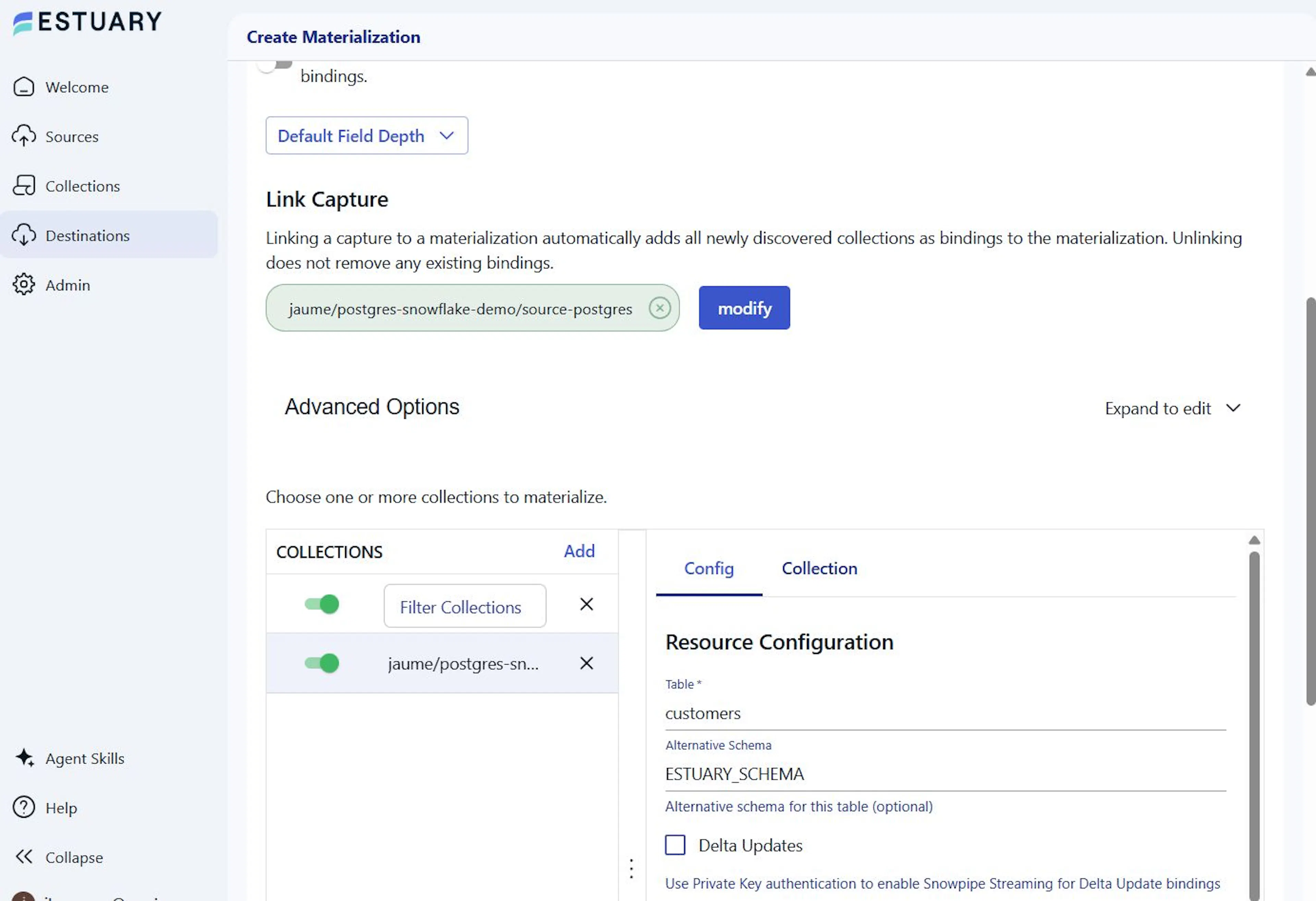The image size is (1316, 901).
Task: Open the Admin gear icon
Action: coord(24,284)
